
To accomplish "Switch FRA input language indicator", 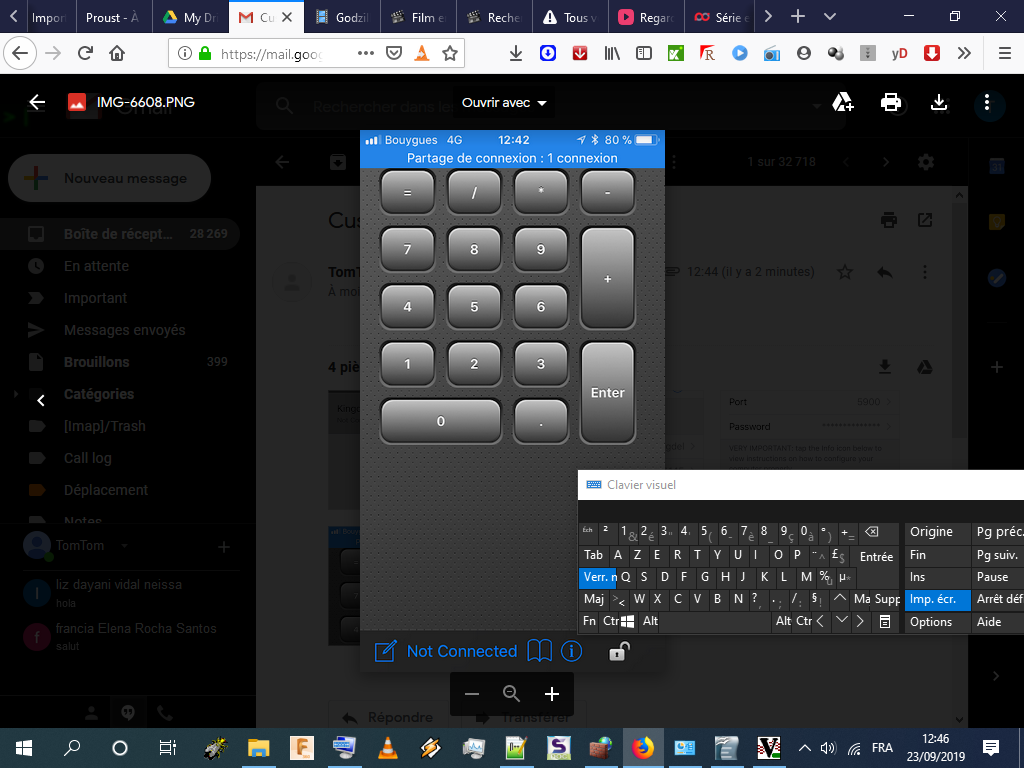I will pos(882,748).
